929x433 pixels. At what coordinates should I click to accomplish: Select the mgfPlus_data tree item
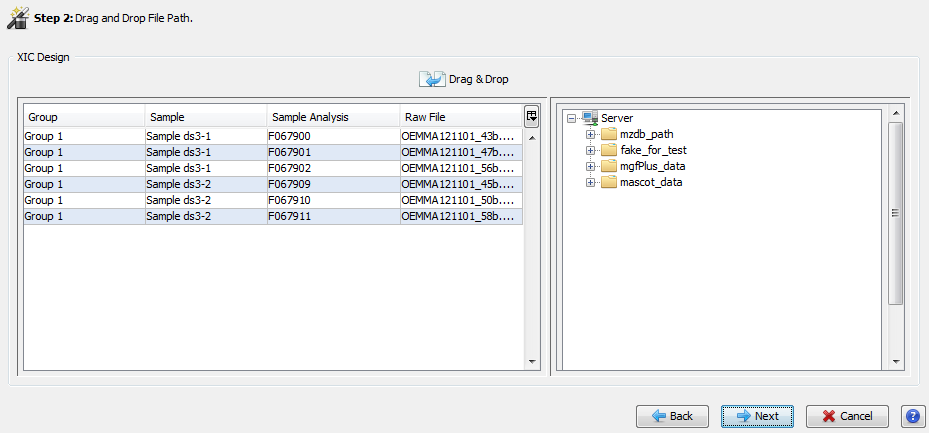[x=652, y=166]
